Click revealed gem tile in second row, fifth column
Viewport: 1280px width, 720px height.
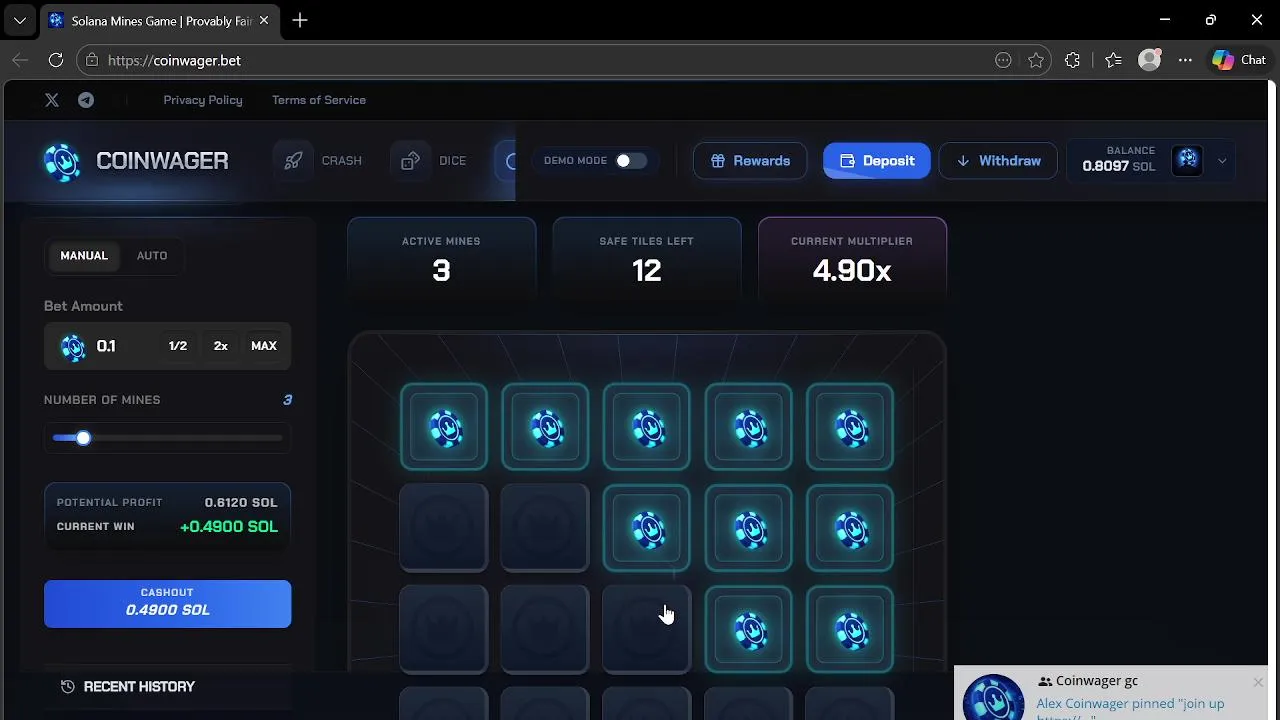pyautogui.click(x=850, y=528)
